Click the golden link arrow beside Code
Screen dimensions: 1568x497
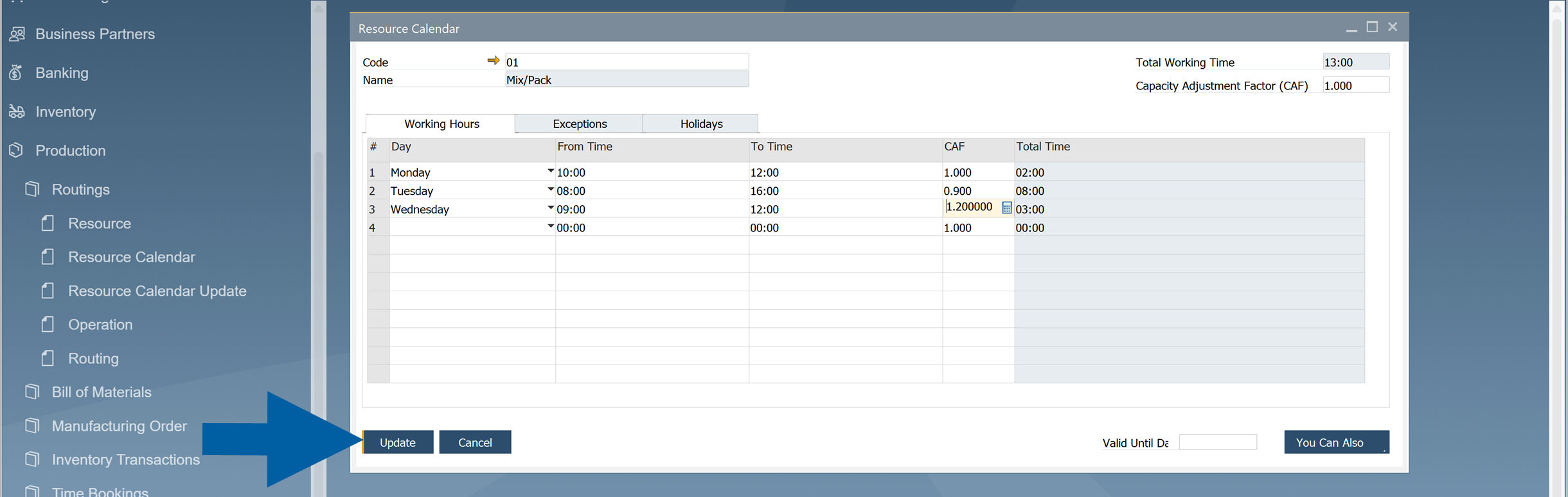493,60
